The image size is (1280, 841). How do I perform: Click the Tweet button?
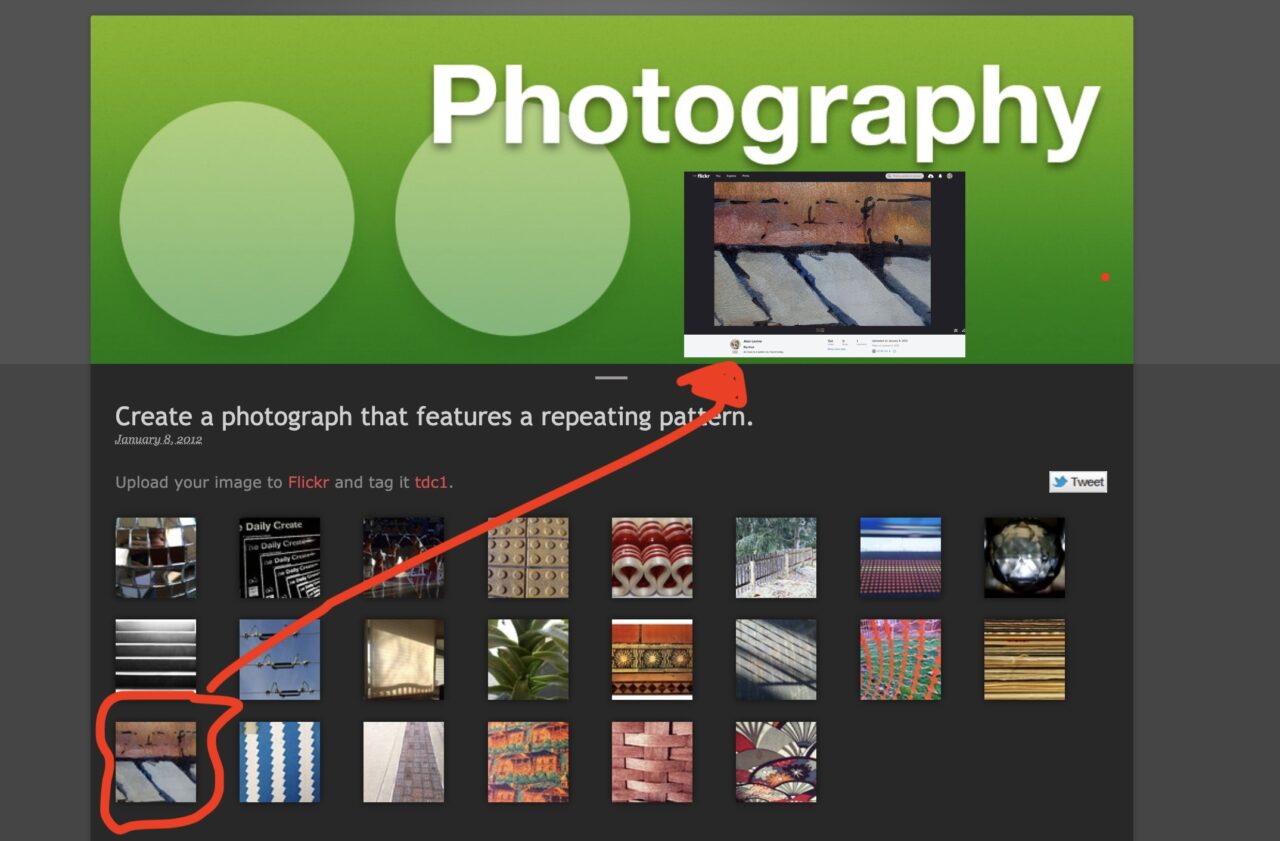(x=1078, y=482)
